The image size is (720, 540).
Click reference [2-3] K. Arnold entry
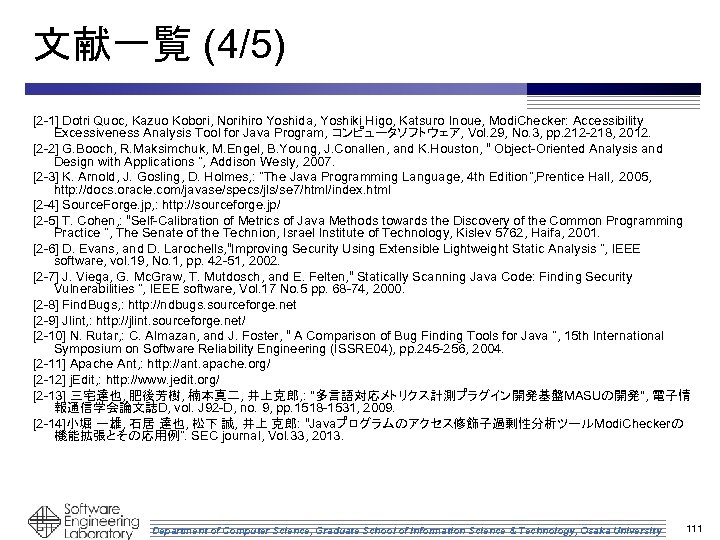(x=343, y=183)
